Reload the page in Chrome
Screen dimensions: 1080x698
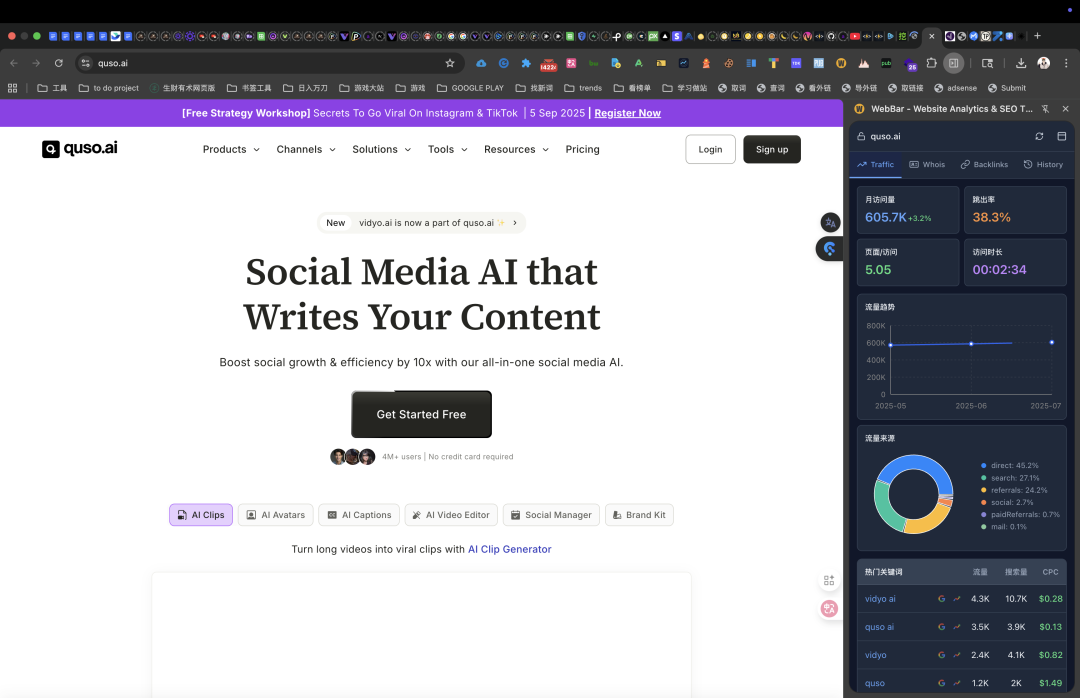(x=59, y=63)
